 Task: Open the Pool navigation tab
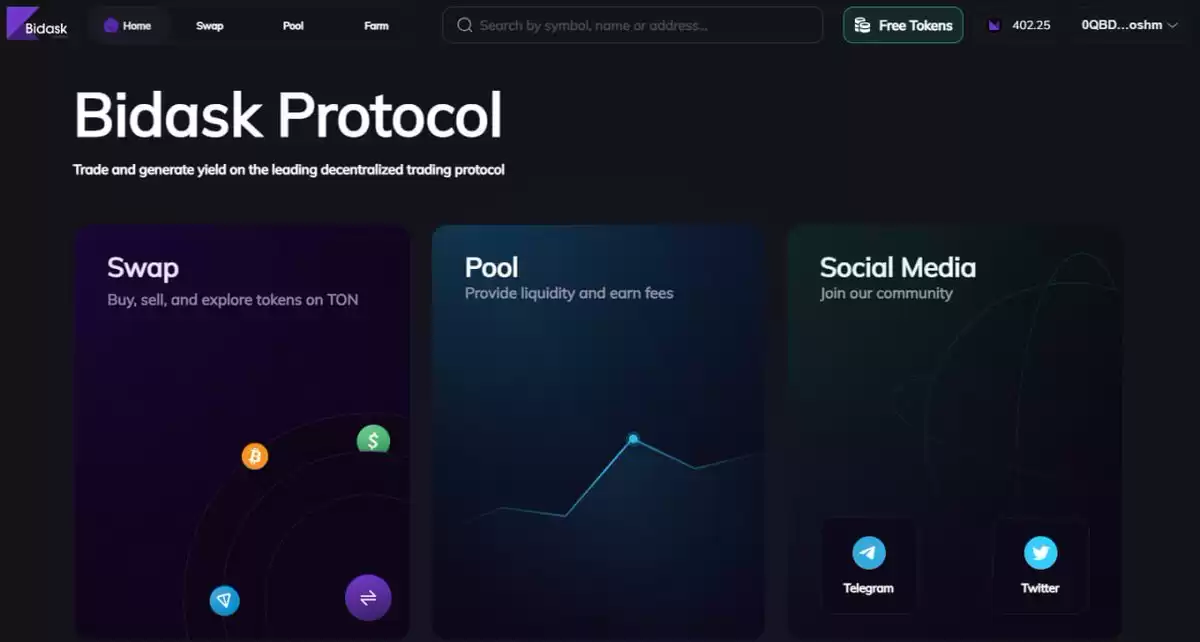click(x=293, y=25)
